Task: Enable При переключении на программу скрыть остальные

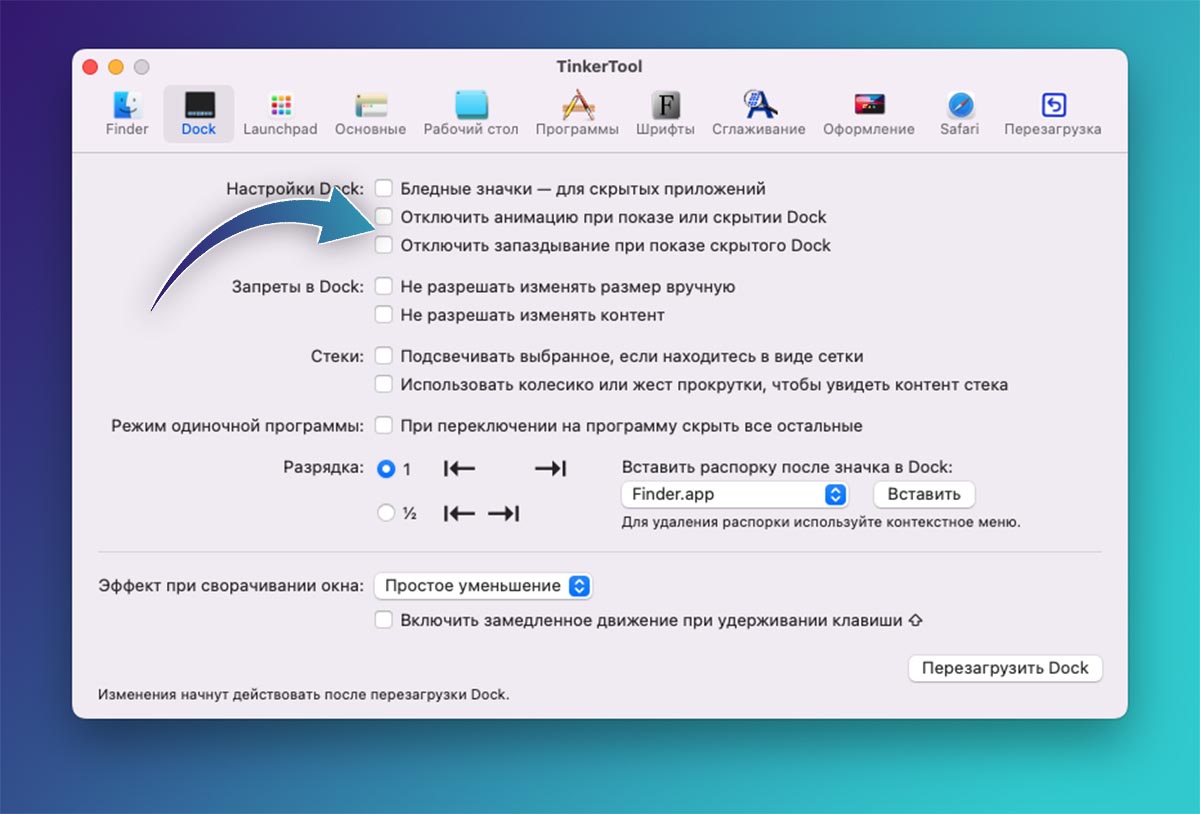Action: [x=384, y=426]
